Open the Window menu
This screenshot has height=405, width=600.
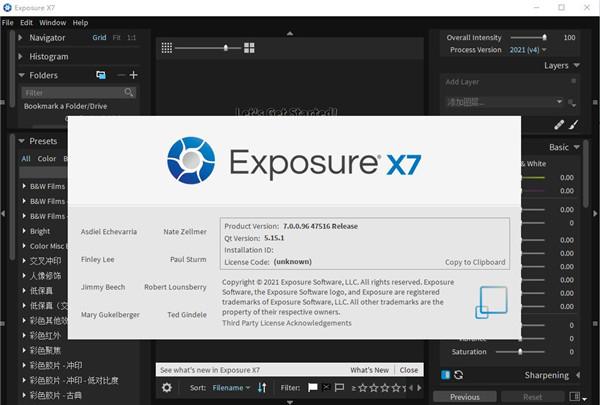tap(53, 23)
